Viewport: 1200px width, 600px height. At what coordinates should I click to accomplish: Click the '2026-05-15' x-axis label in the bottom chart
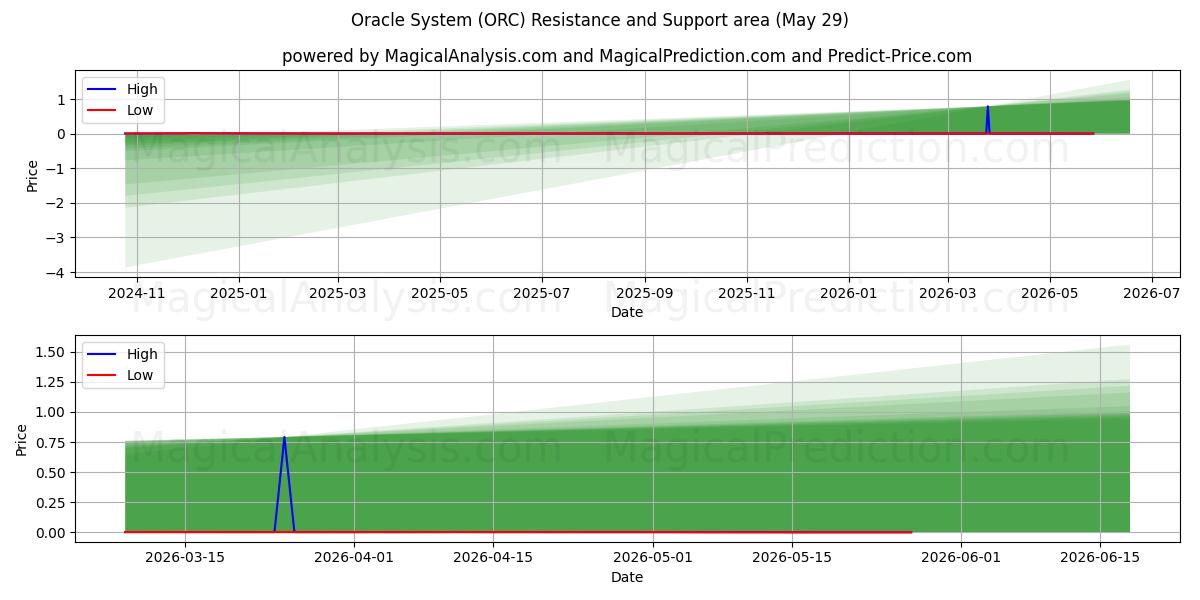(792, 559)
